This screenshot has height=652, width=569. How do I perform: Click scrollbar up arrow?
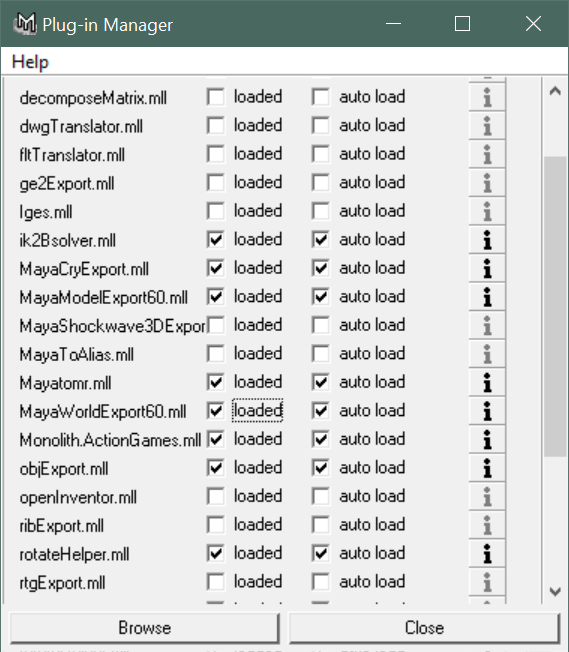[x=555, y=91]
